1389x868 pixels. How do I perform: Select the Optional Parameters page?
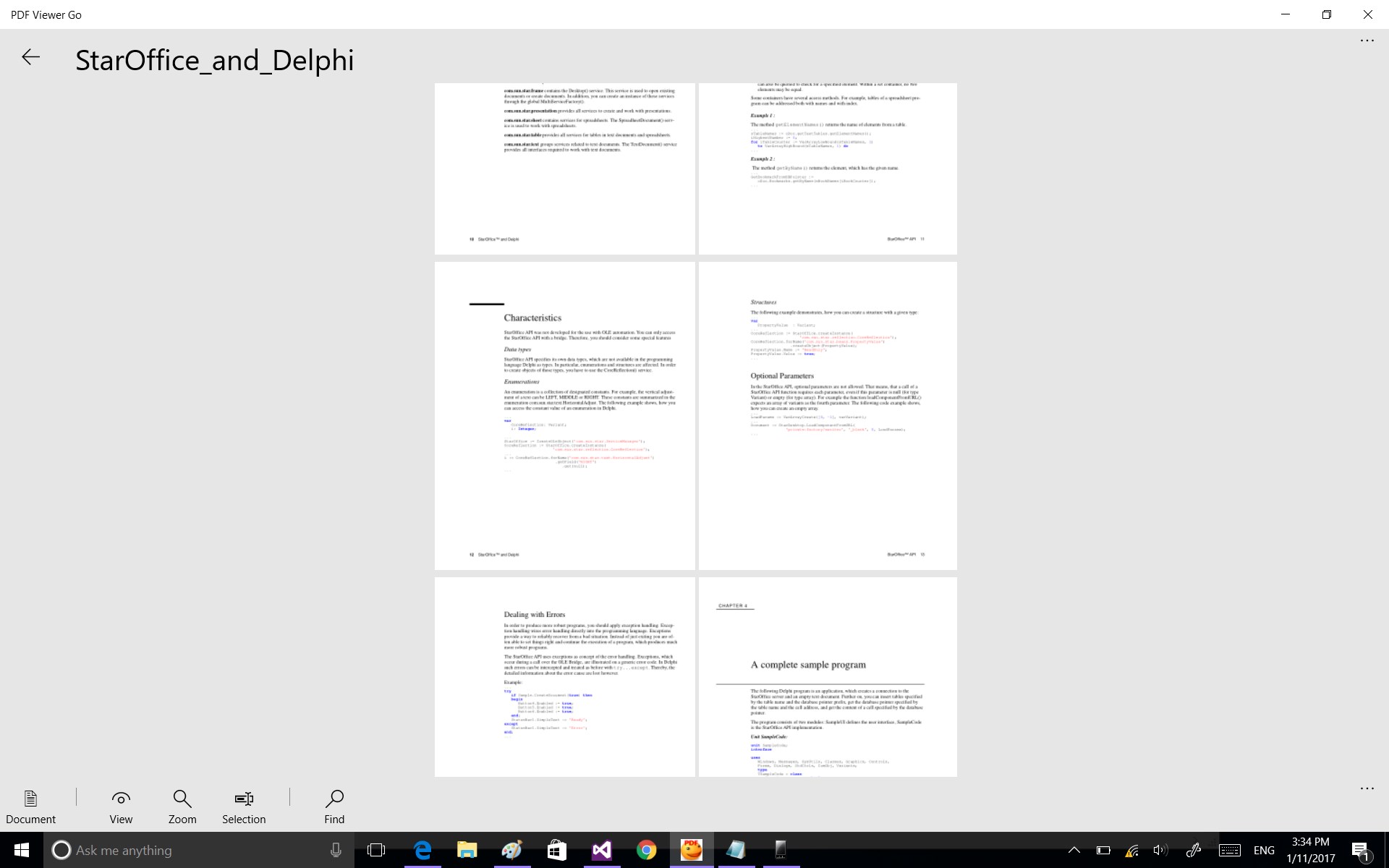[x=828, y=415]
